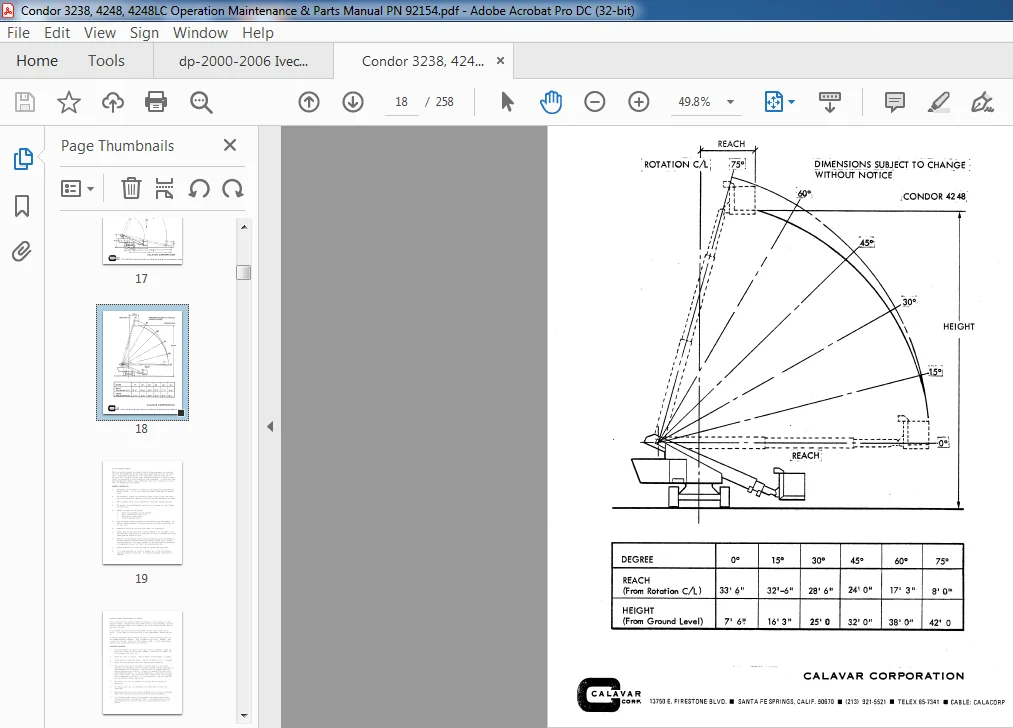The height and width of the screenshot is (728, 1013).
Task: Select page 17 thumbnail
Action: click(142, 240)
